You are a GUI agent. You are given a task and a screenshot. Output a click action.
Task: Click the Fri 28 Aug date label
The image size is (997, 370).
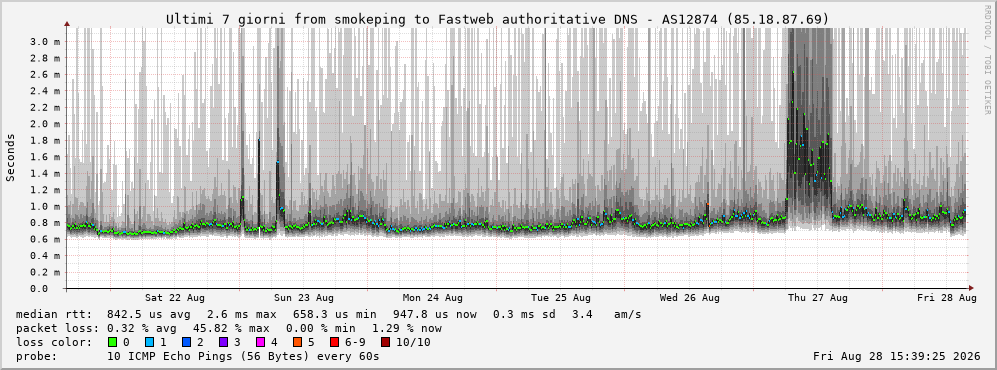coord(947,298)
